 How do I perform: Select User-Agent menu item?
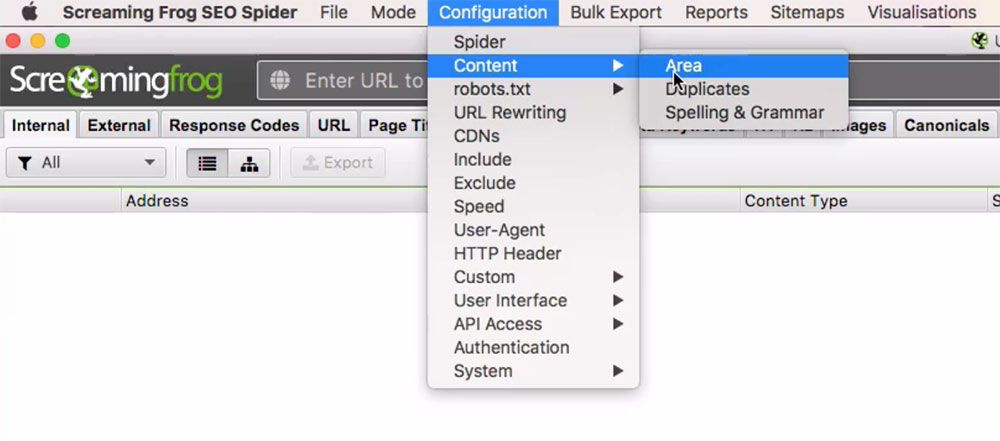[x=533, y=230]
